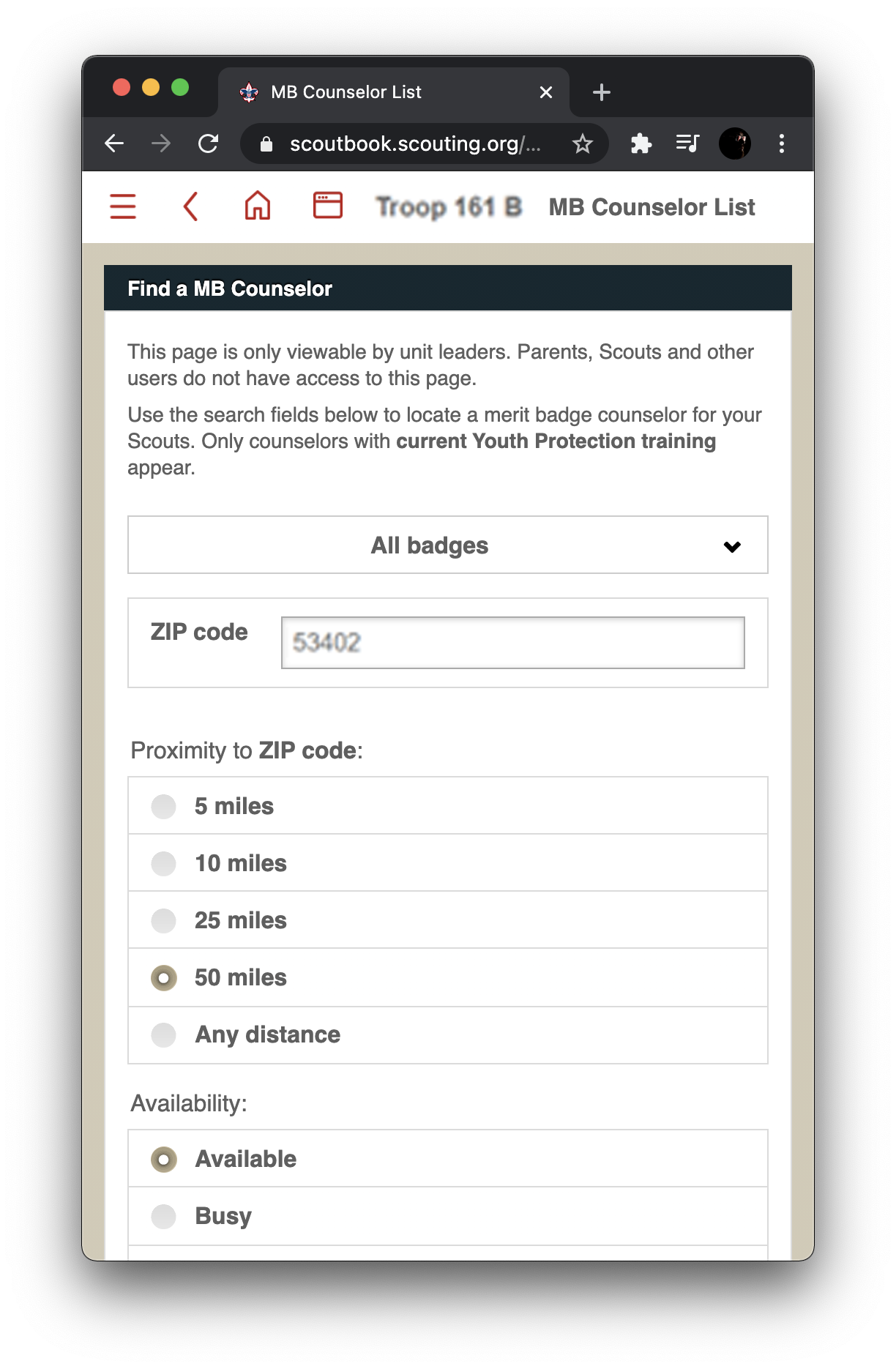Open a new browser tab
The image size is (896, 1369).
602,92
